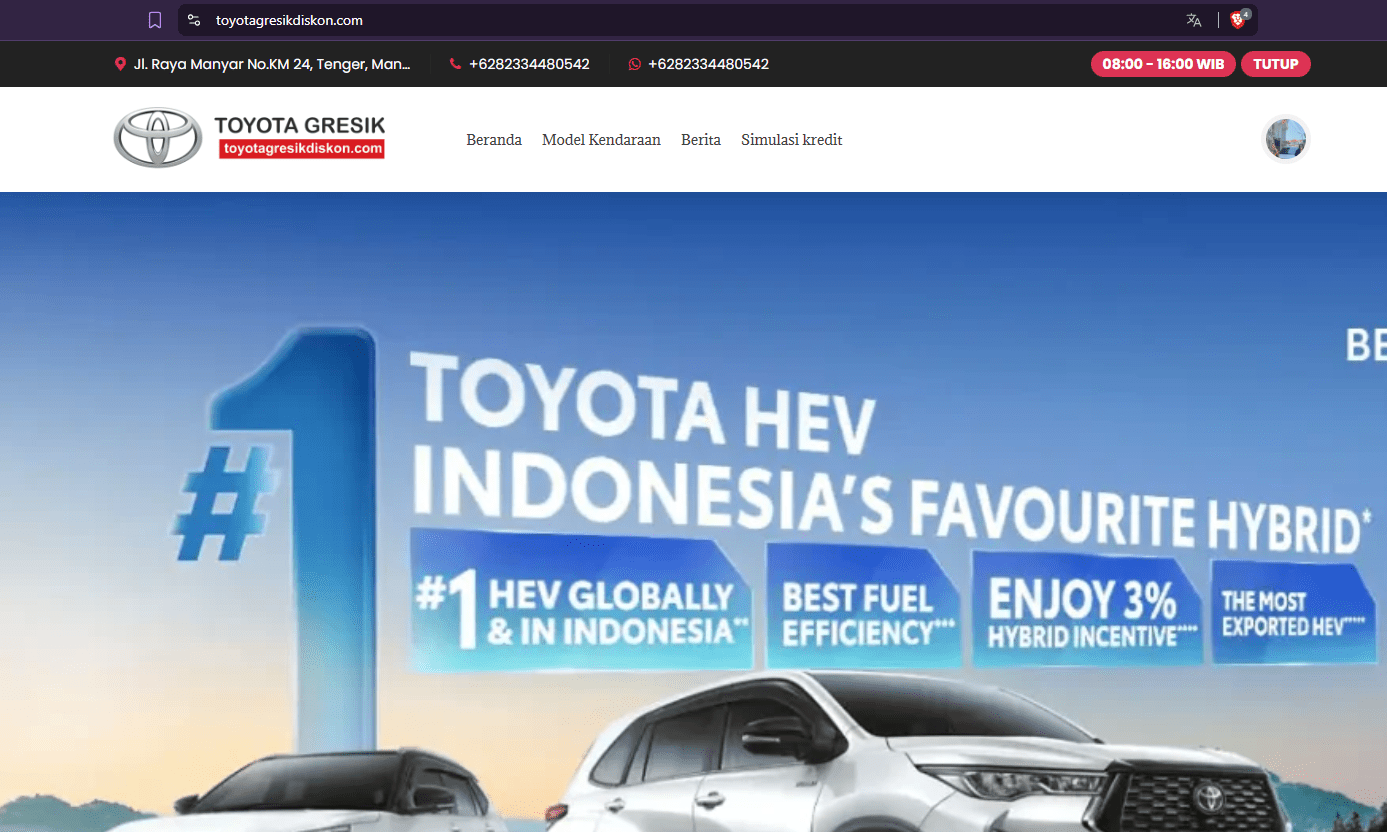
Task: Click the translate page icon
Action: pos(1193,19)
